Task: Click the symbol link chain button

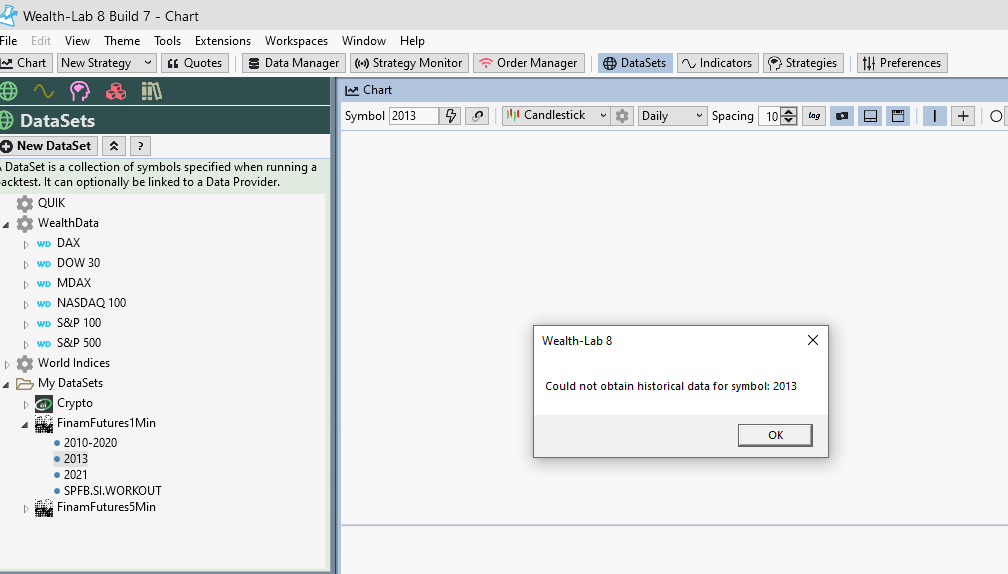Action: click(477, 116)
